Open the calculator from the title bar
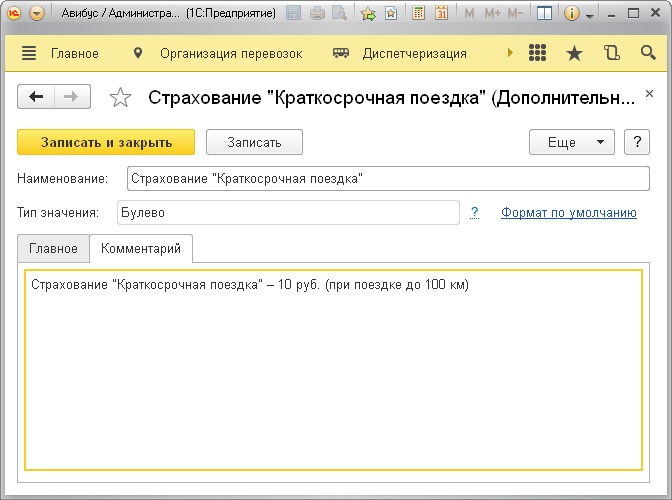This screenshot has height=500, width=672. coord(419,14)
